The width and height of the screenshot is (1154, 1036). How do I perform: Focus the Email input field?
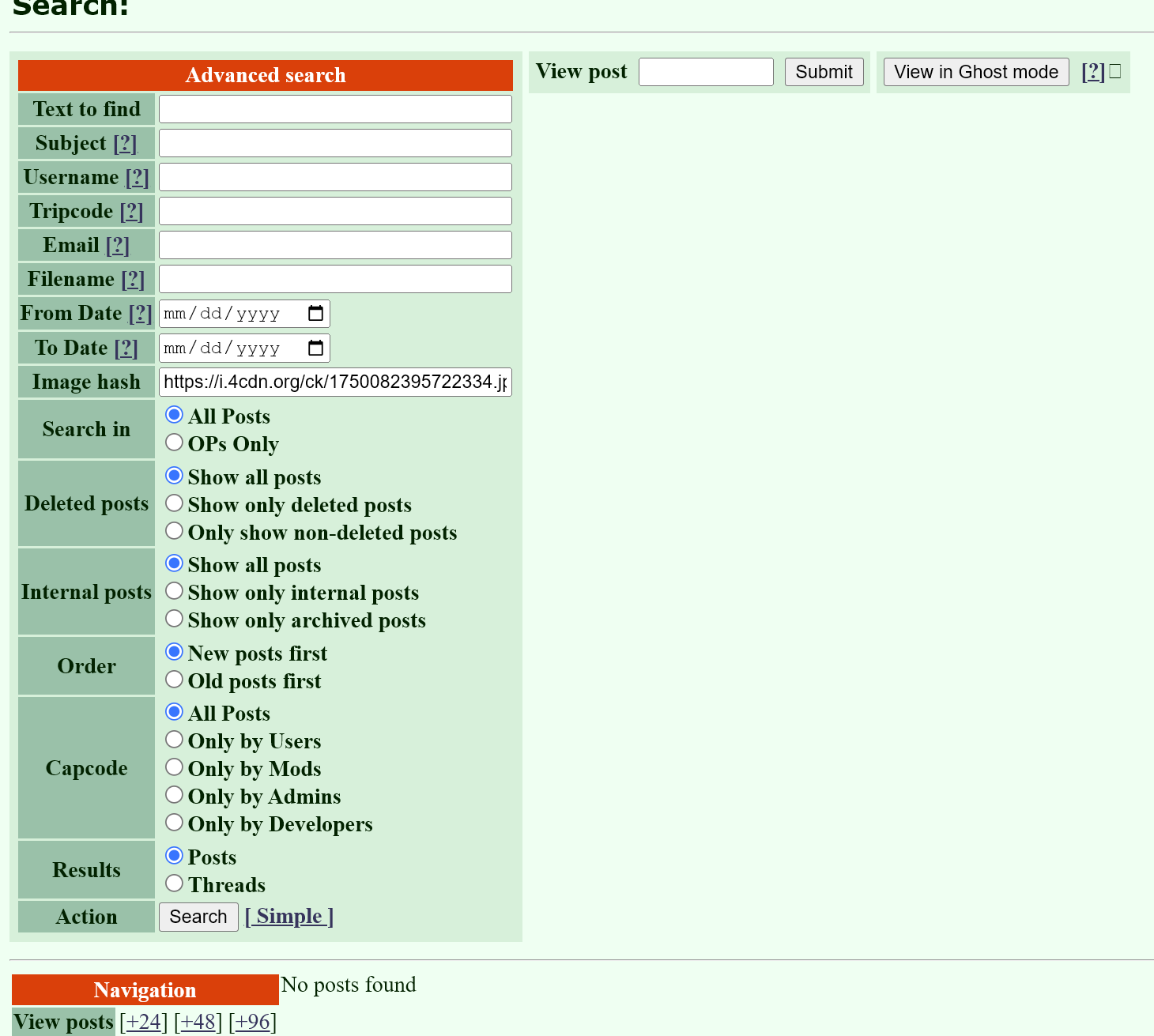pyautogui.click(x=335, y=245)
